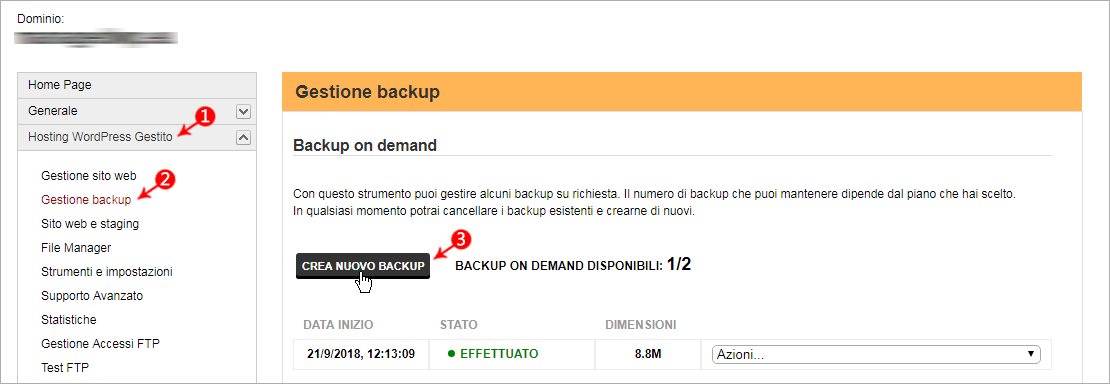Expand the Generale section chevron
1110x384 pixels.
click(x=243, y=111)
